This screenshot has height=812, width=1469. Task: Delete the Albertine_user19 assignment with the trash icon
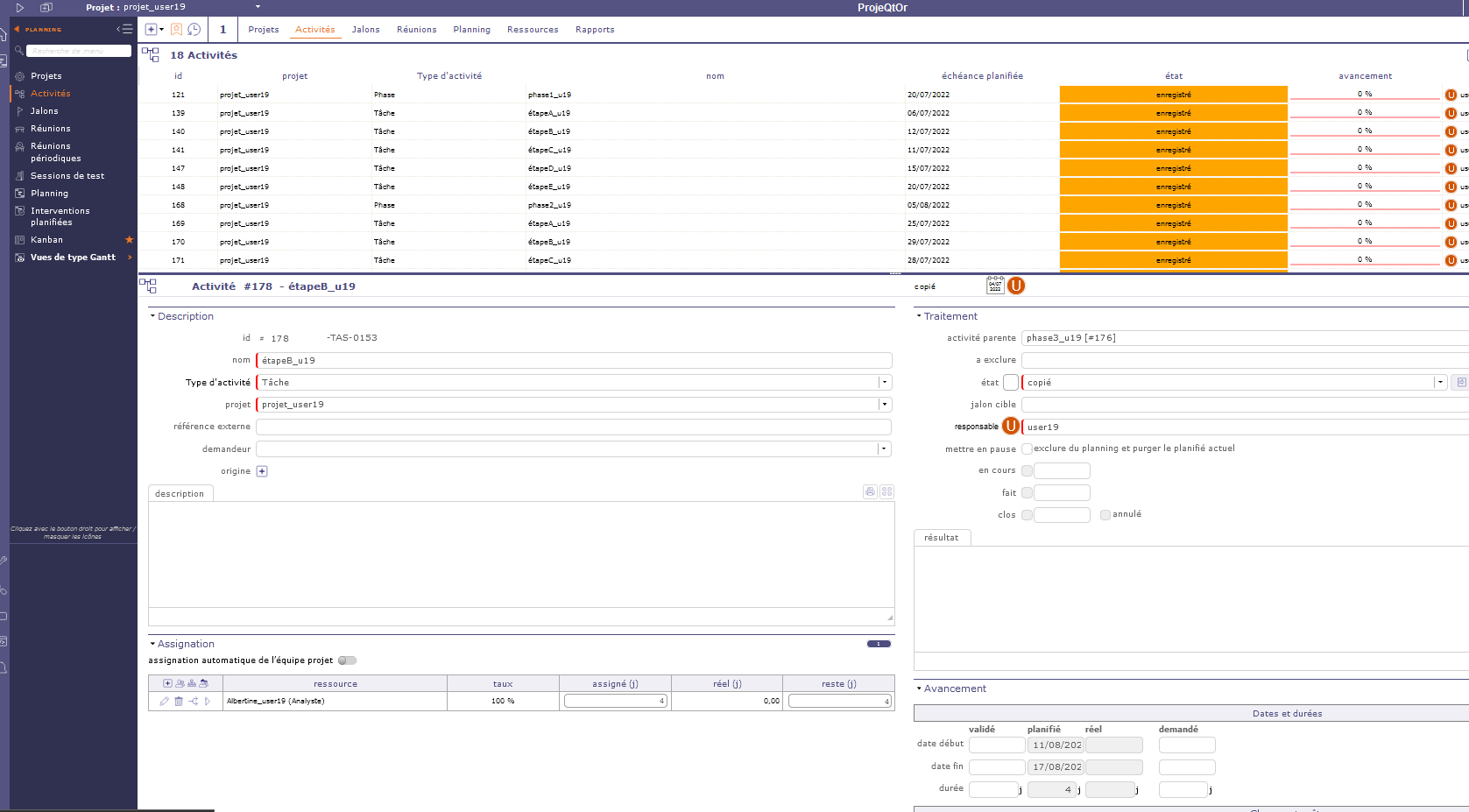point(179,702)
